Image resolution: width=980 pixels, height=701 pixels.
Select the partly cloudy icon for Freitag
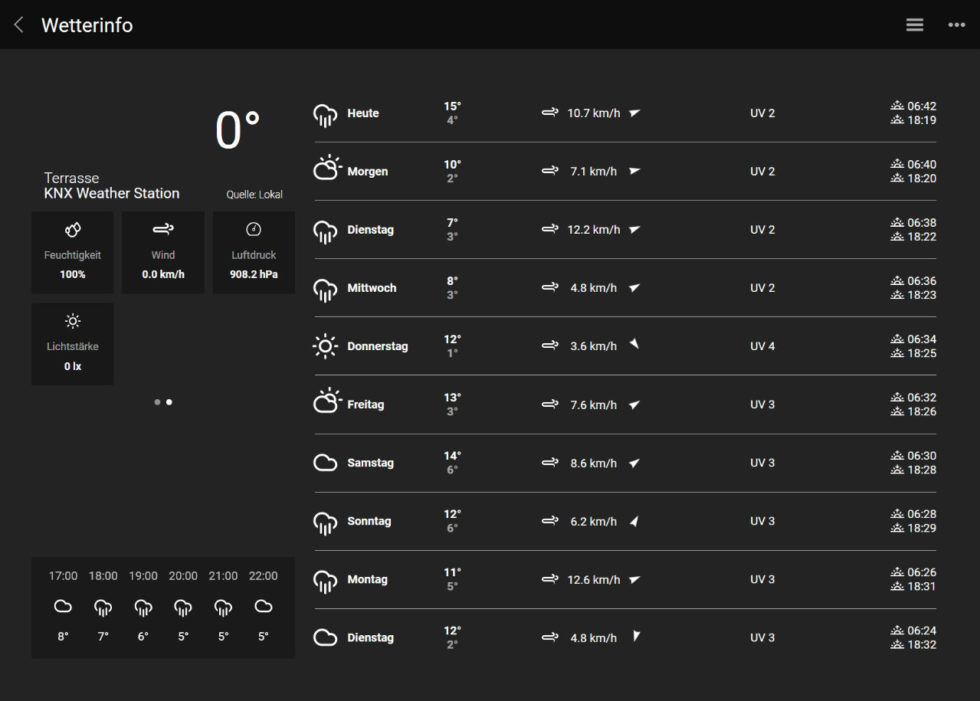(325, 403)
